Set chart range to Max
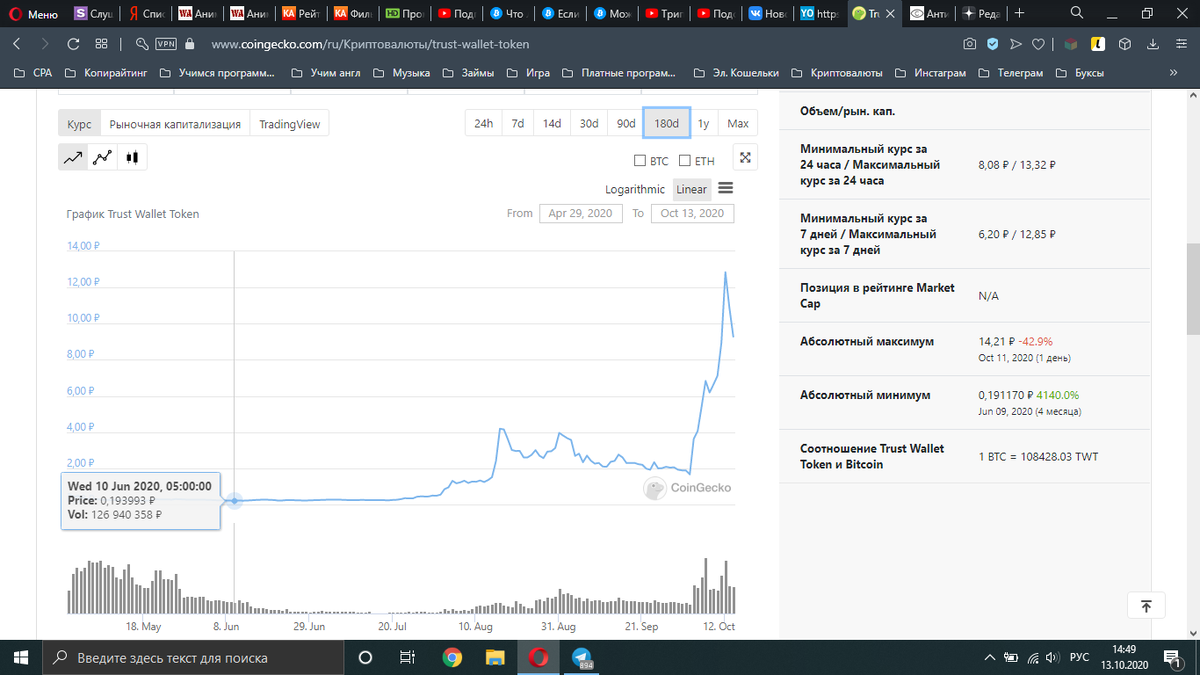Screen dimensions: 1200x675 tap(738, 123)
